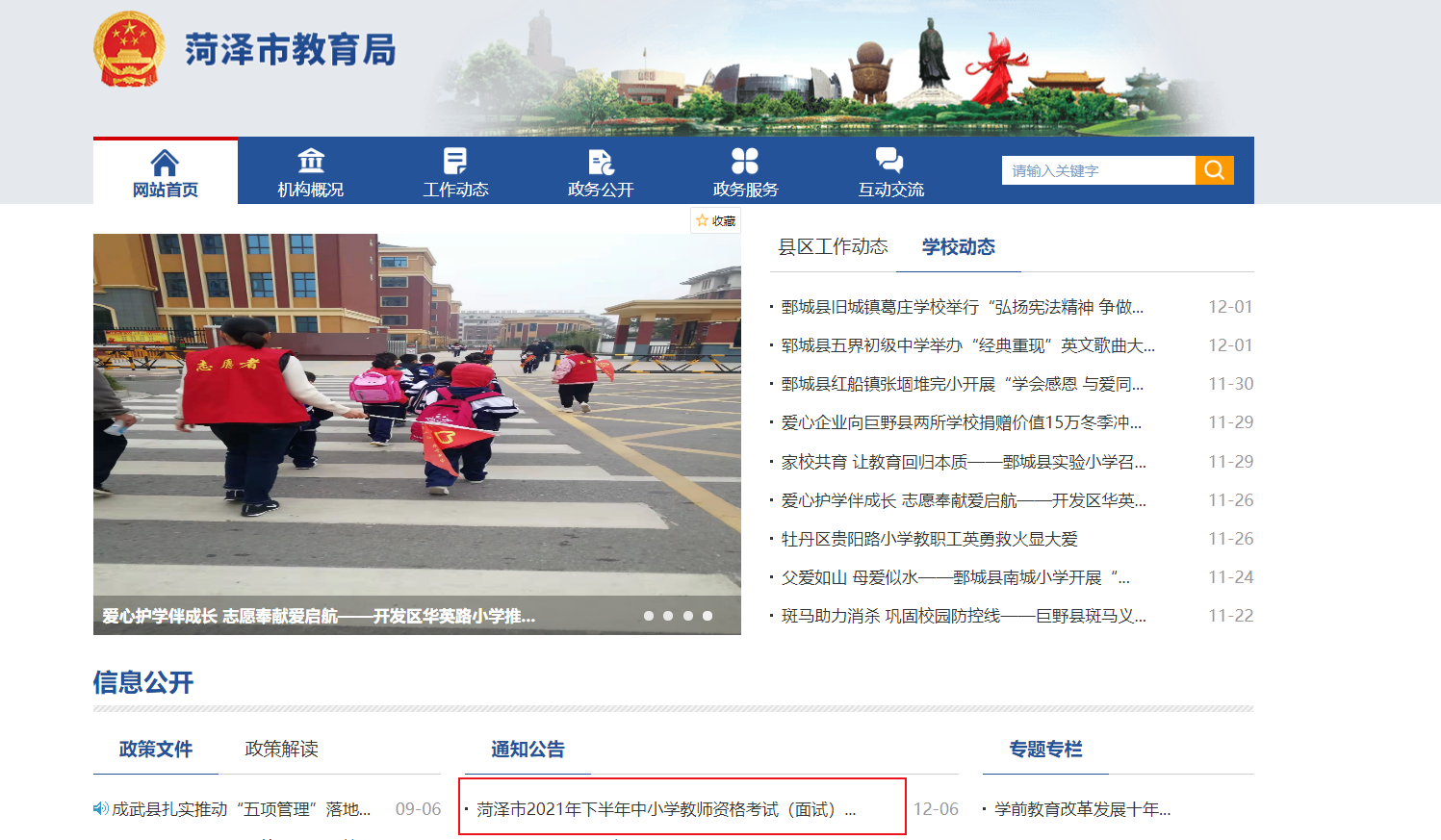Click the orange search magnifier button
This screenshot has height=840, width=1441.
[1215, 170]
